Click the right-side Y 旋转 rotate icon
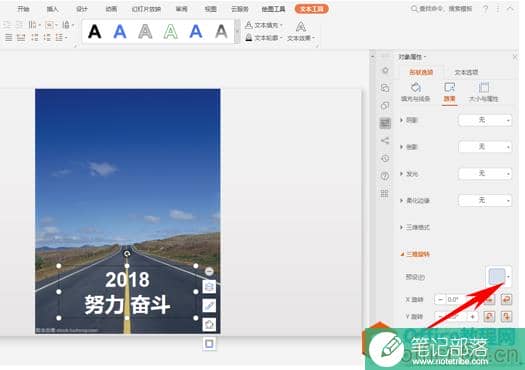 click(x=507, y=316)
